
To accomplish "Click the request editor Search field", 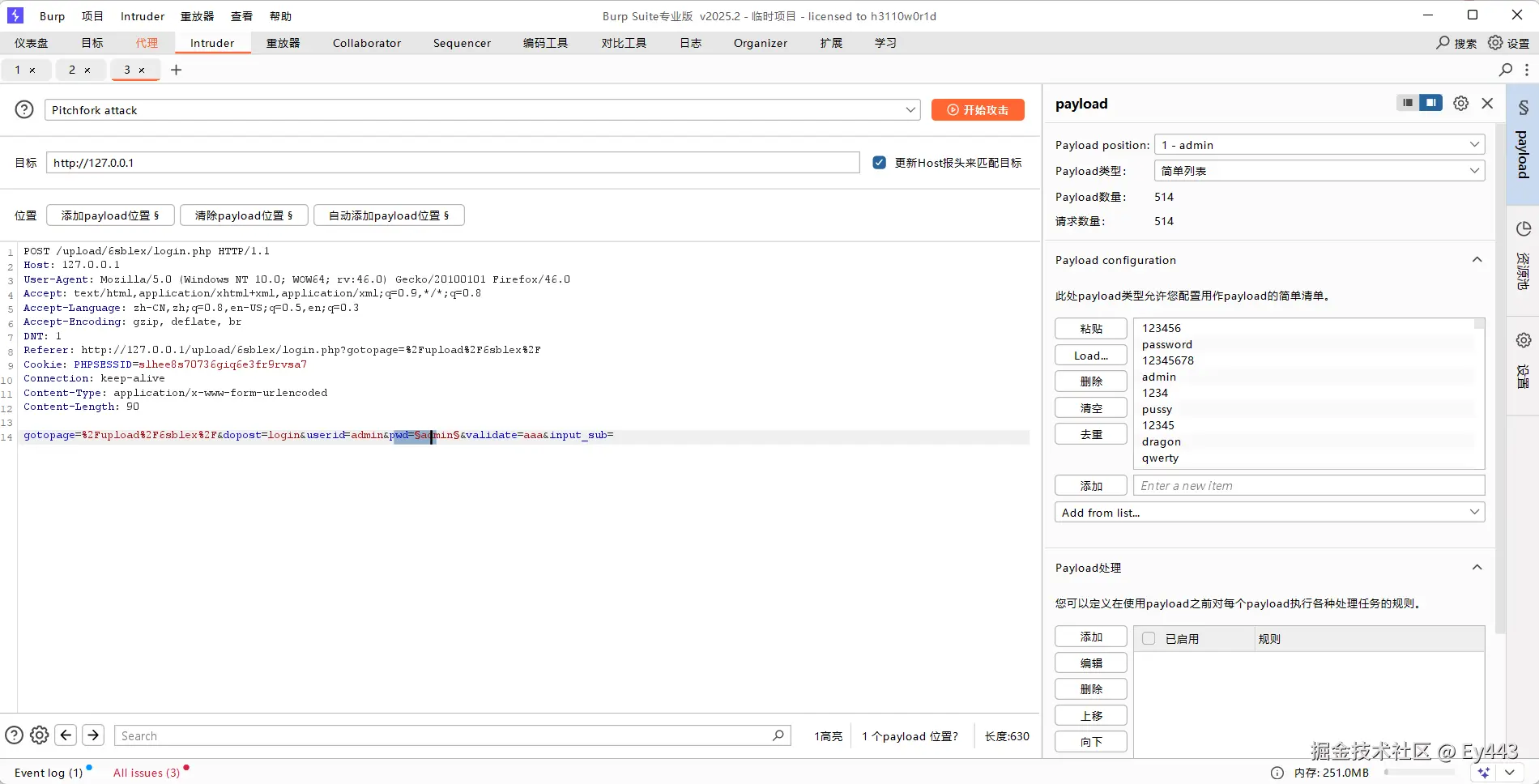I will click(x=453, y=735).
